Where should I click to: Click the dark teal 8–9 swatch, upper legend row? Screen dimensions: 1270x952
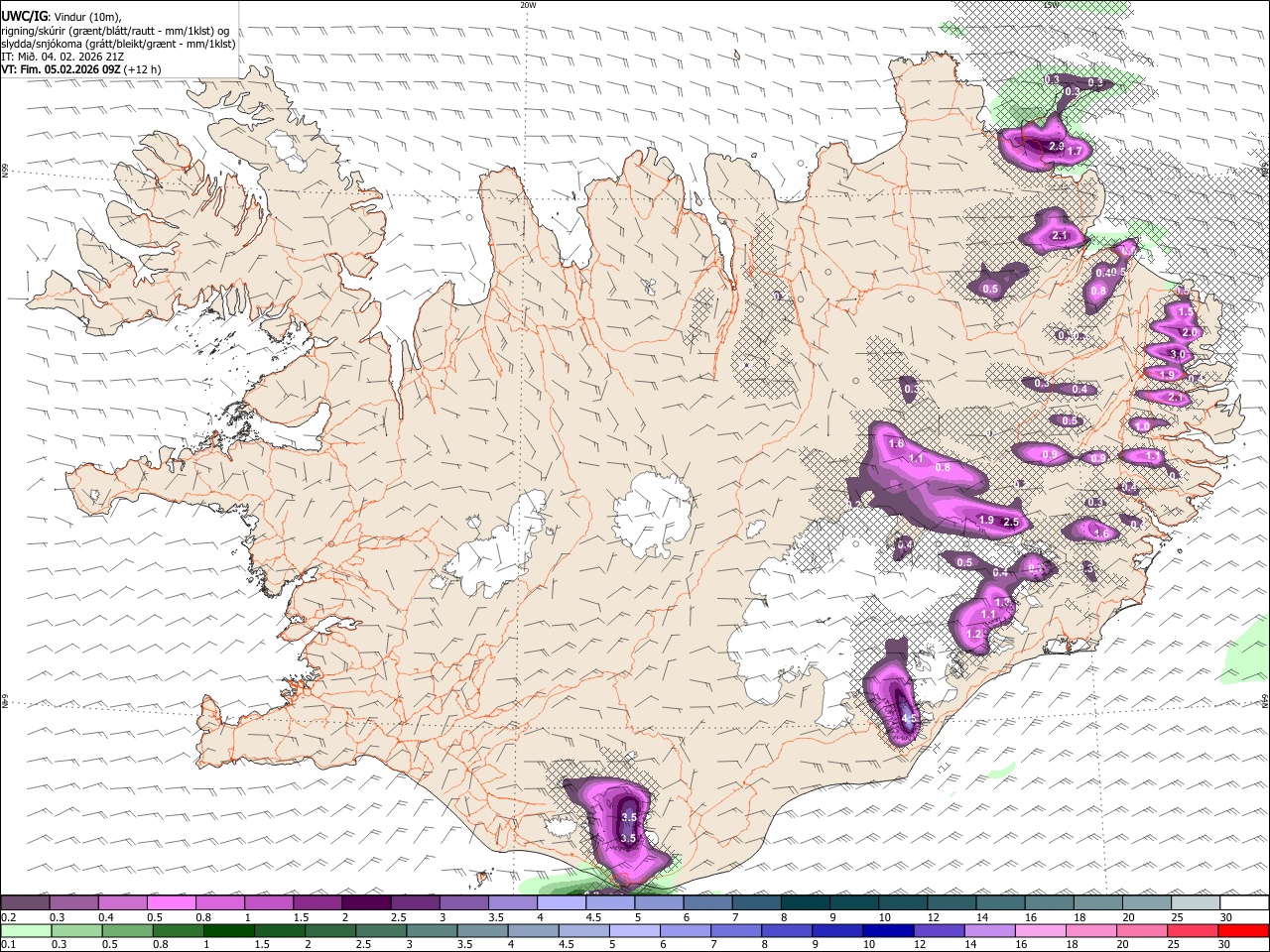click(805, 903)
